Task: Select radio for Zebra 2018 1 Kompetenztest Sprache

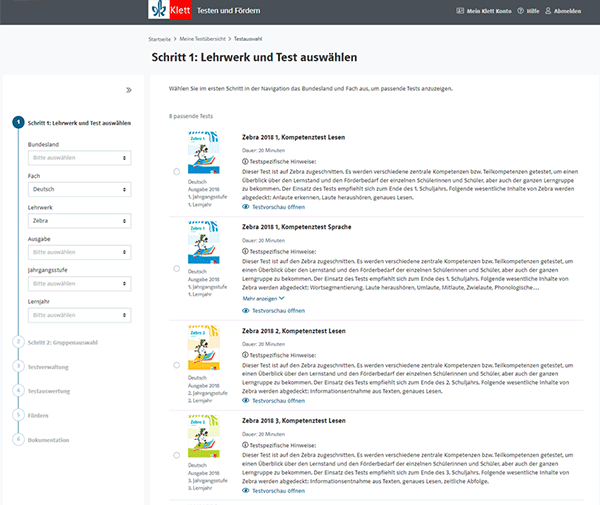Action: click(x=176, y=269)
